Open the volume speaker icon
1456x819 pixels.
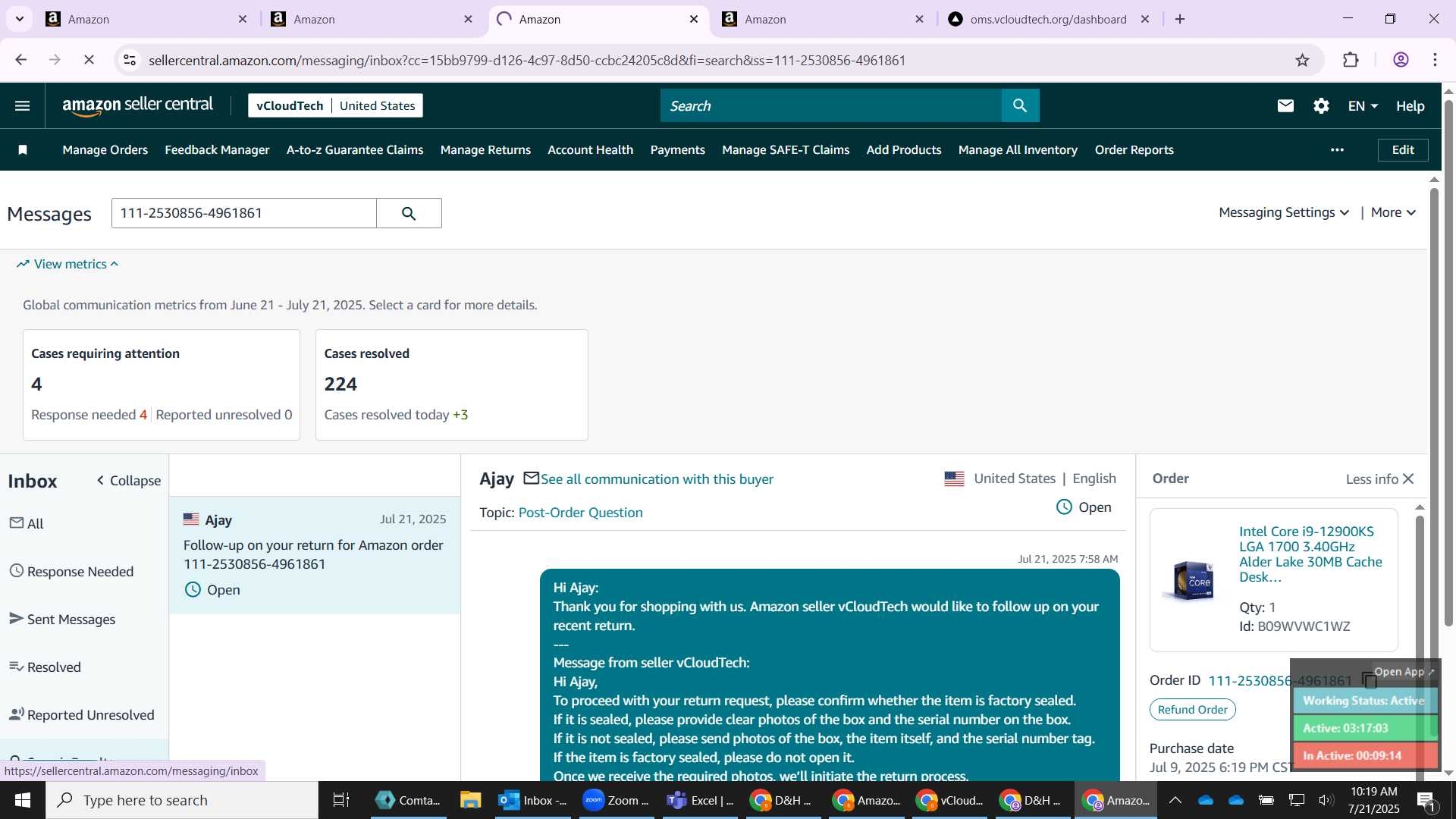[1326, 800]
